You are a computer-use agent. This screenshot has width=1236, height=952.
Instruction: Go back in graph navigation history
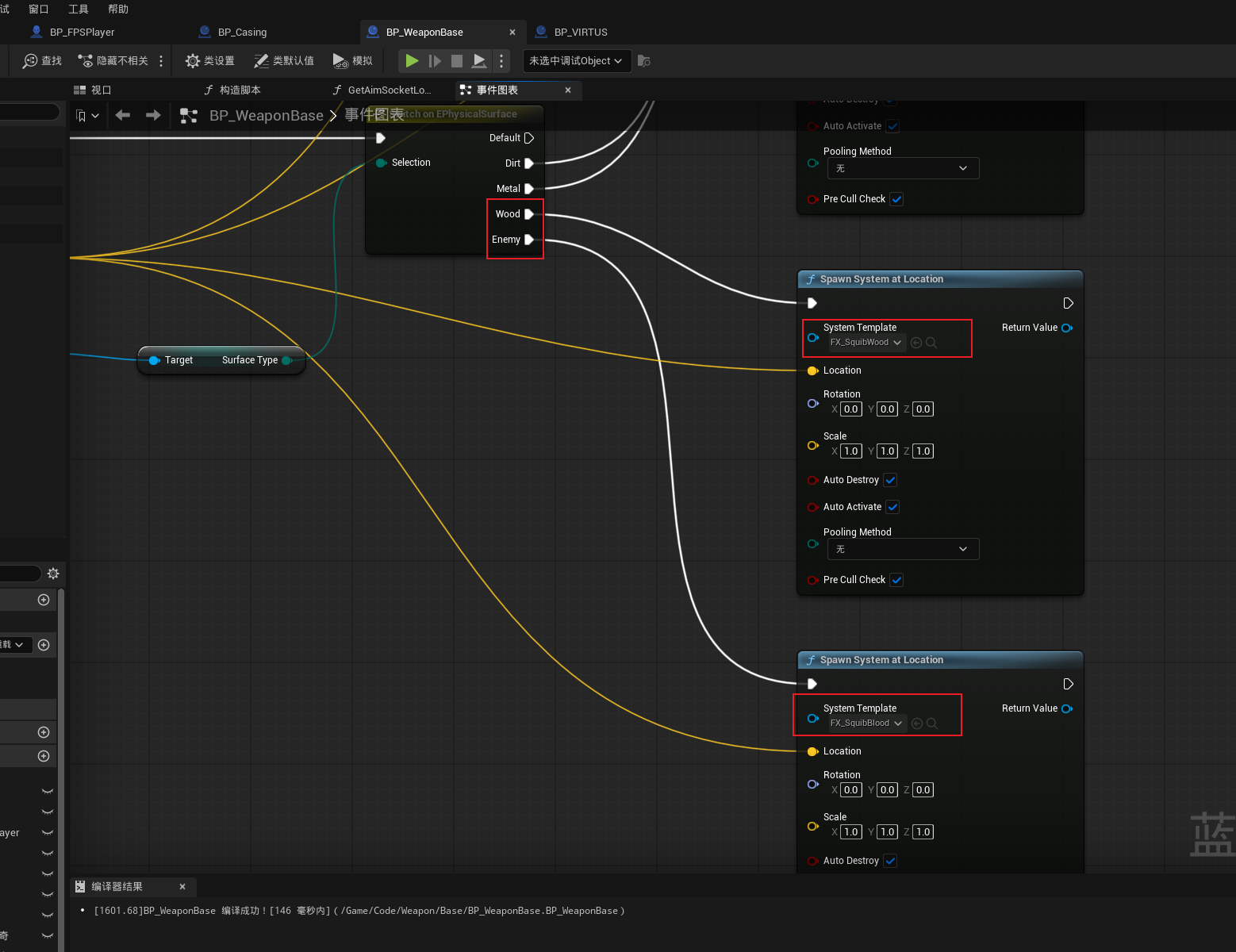coord(123,116)
